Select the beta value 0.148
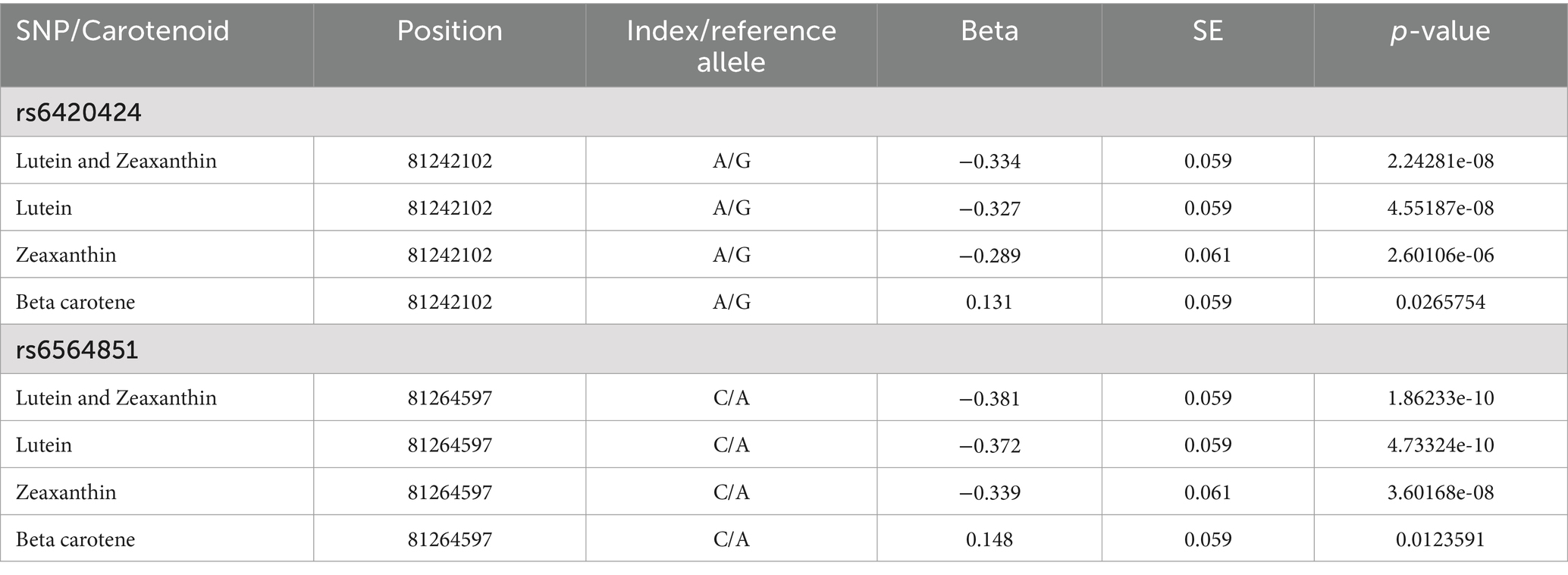 pyautogui.click(x=989, y=539)
